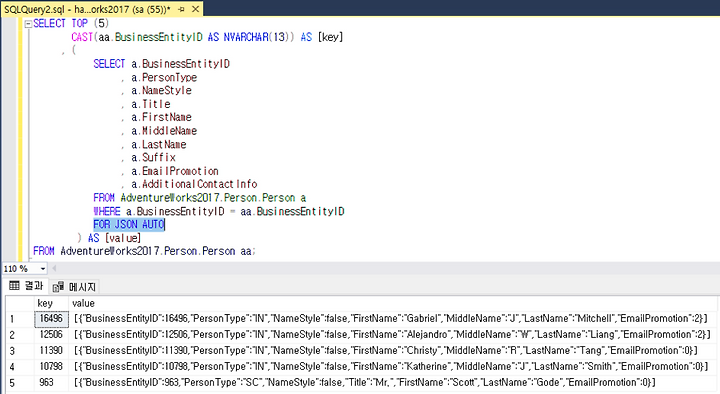Screen dimensions: 720x394
Task: Click row header number 1
Action: 20,319
